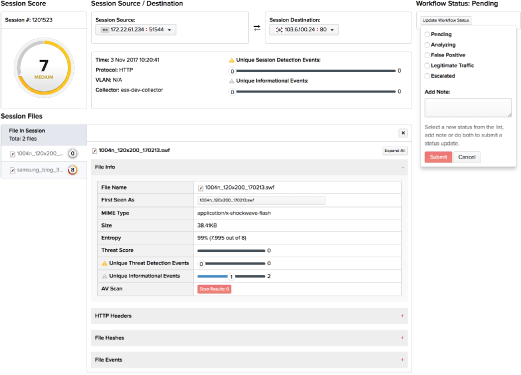Click the score 0 badge of 1004n file
The image size is (521, 375).
pyautogui.click(x=72, y=153)
